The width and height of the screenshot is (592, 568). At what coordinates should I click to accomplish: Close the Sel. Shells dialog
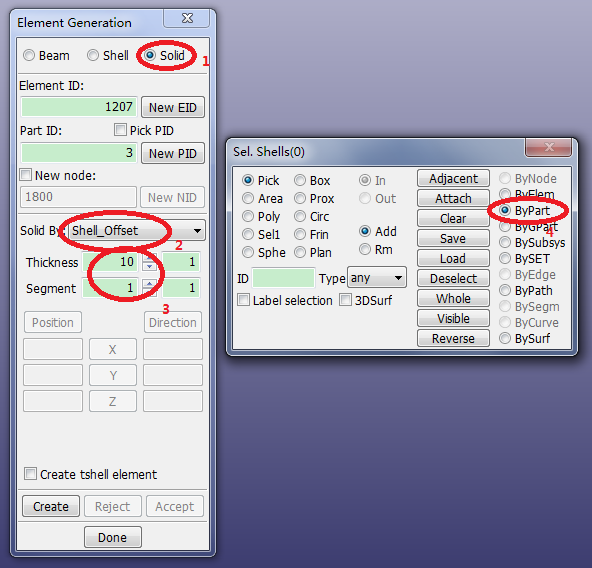[x=549, y=147]
